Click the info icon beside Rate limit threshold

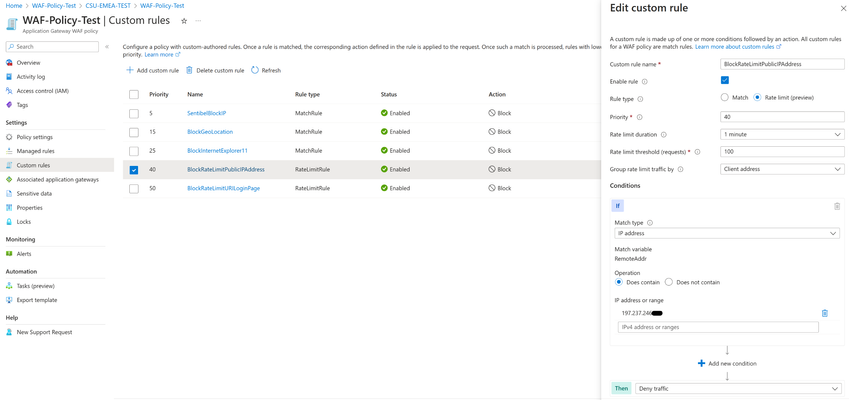pos(697,152)
